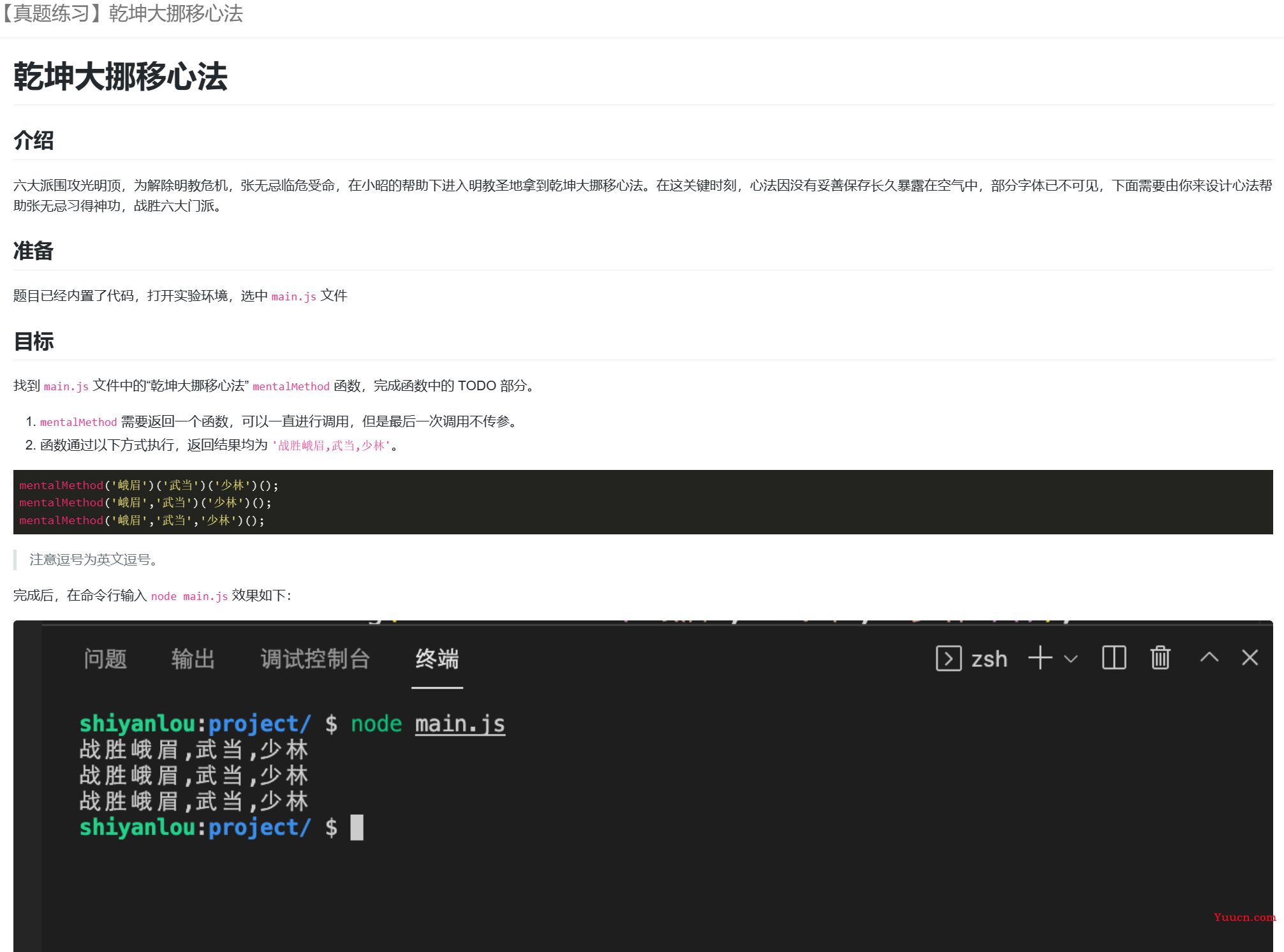Switch to the 问题 tab in the panel
This screenshot has height=952, width=1284.
click(105, 659)
